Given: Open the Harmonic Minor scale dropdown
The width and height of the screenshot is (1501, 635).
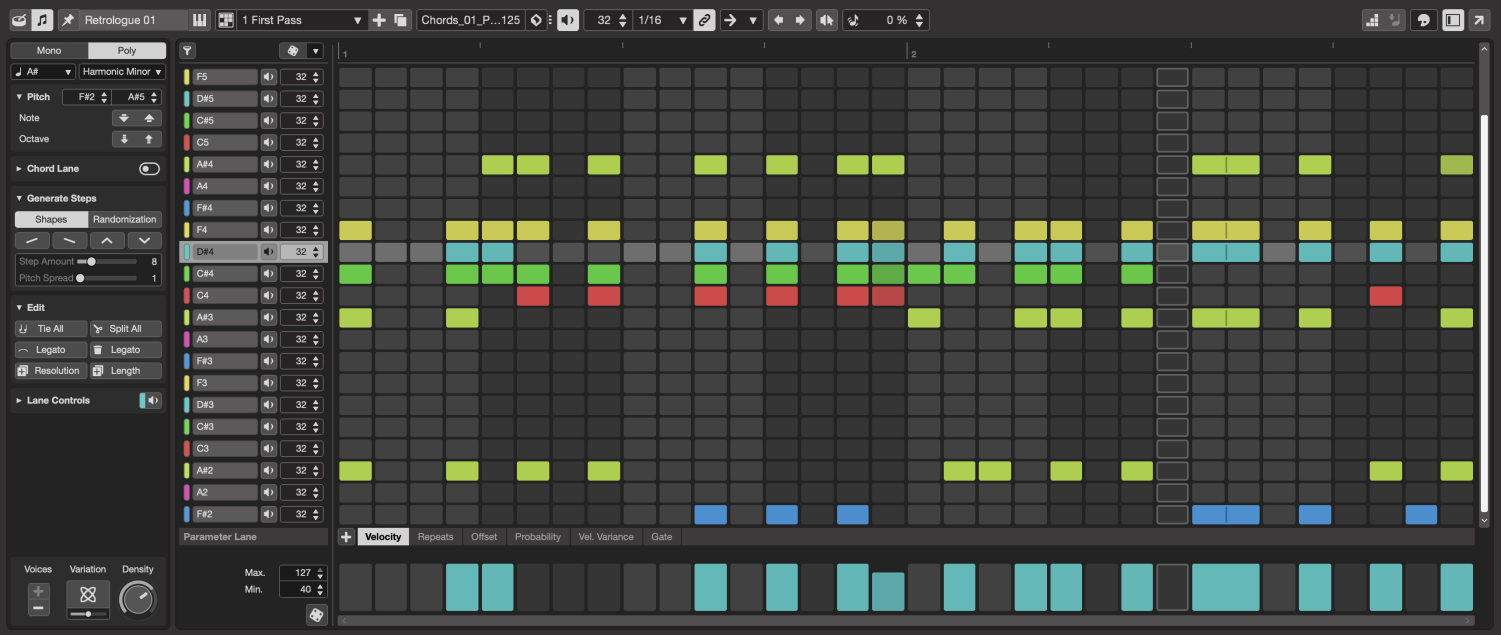Looking at the screenshot, I should point(122,72).
